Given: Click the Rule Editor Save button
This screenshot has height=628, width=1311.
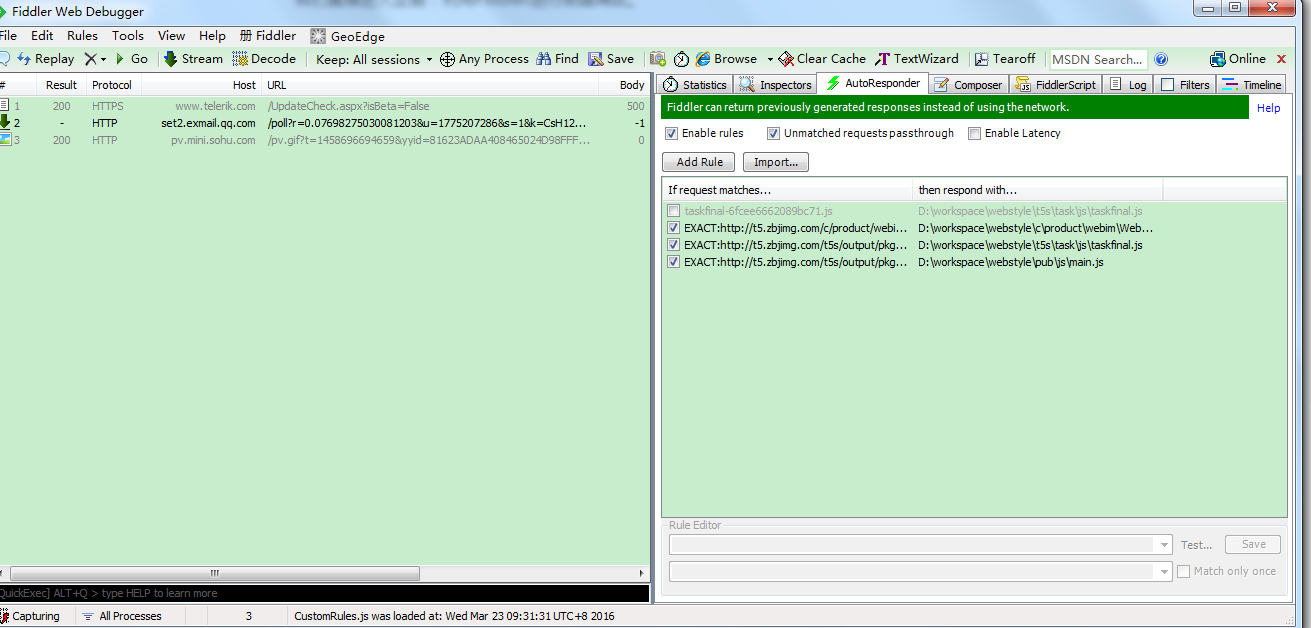Looking at the screenshot, I should (x=1253, y=545).
